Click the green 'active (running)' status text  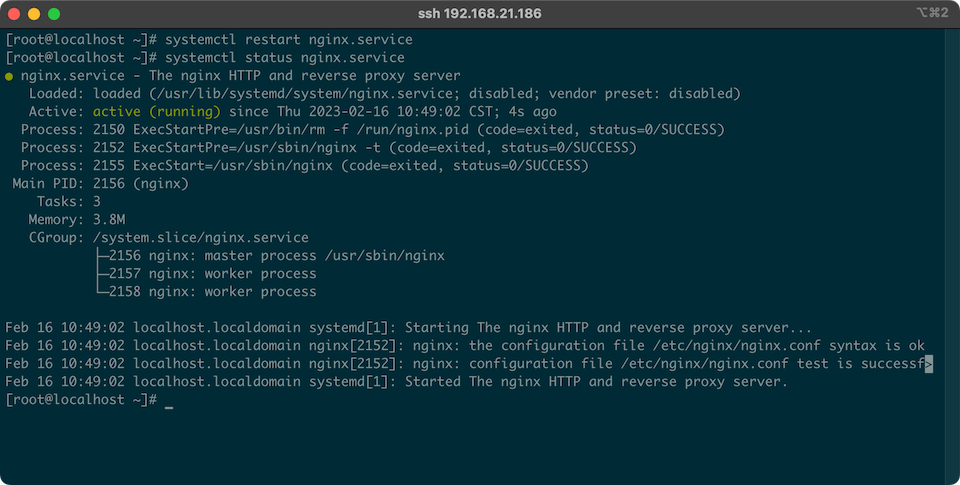(x=156, y=111)
